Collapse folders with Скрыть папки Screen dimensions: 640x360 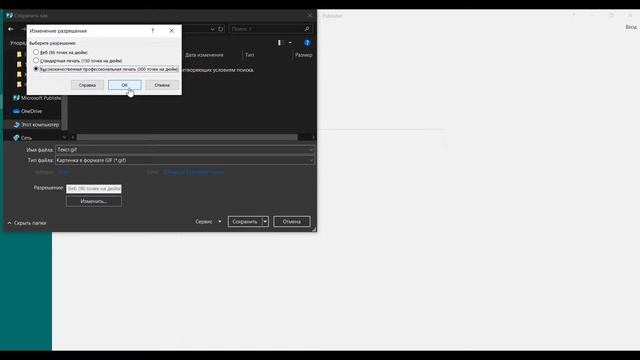point(27,223)
